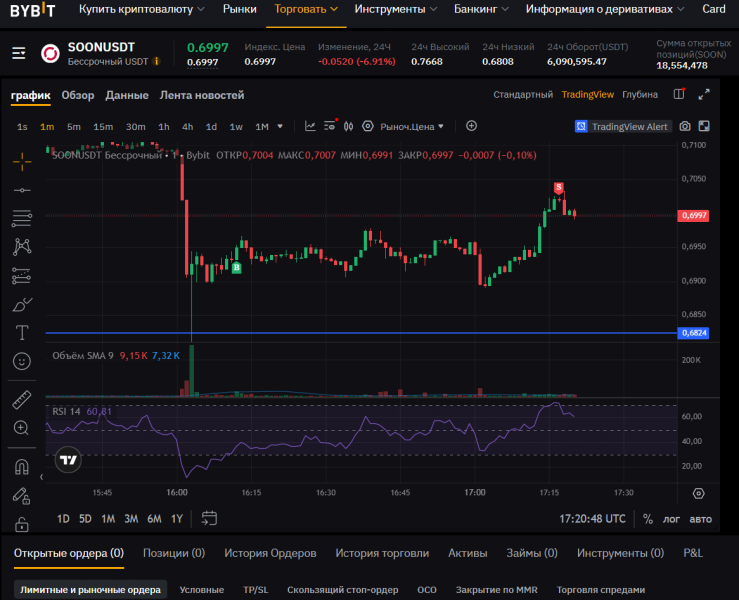Viewport: 739px width, 600px height.
Task: Toggle the split panel layout icon
Action: [x=679, y=94]
